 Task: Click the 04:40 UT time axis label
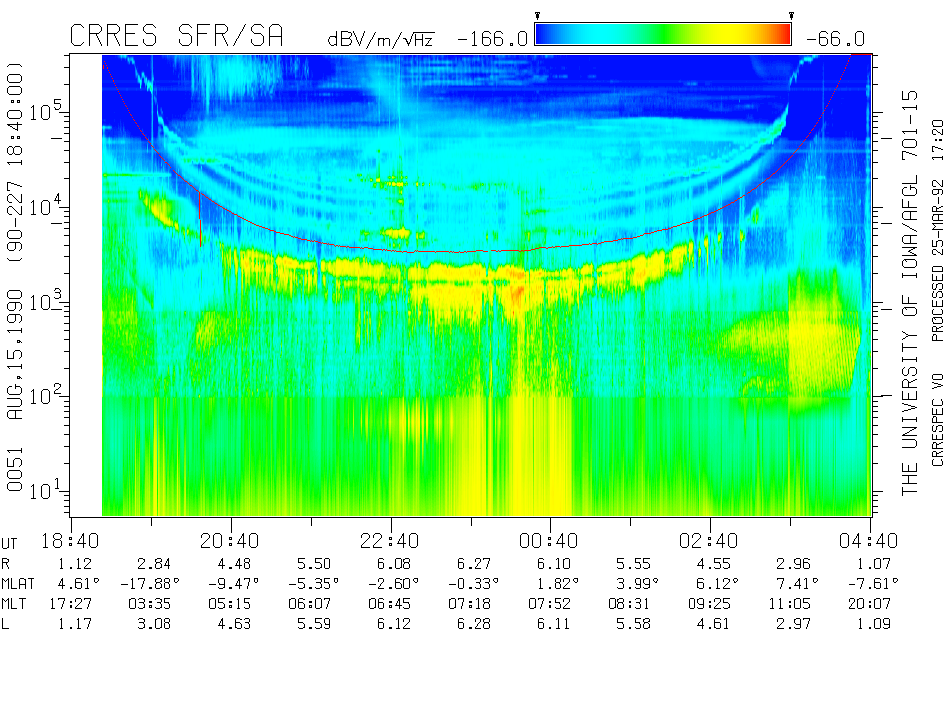[870, 540]
